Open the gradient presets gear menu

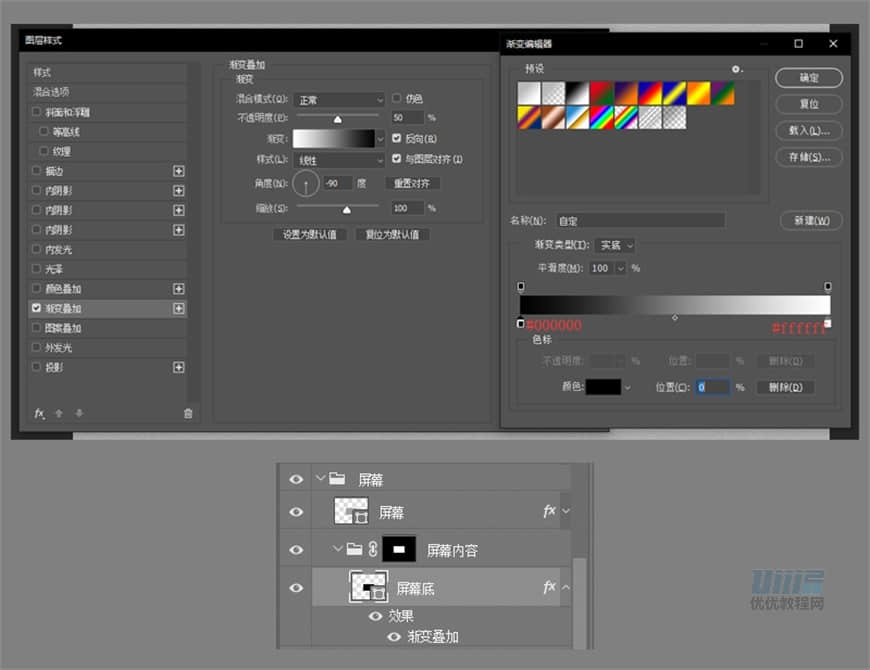737,70
